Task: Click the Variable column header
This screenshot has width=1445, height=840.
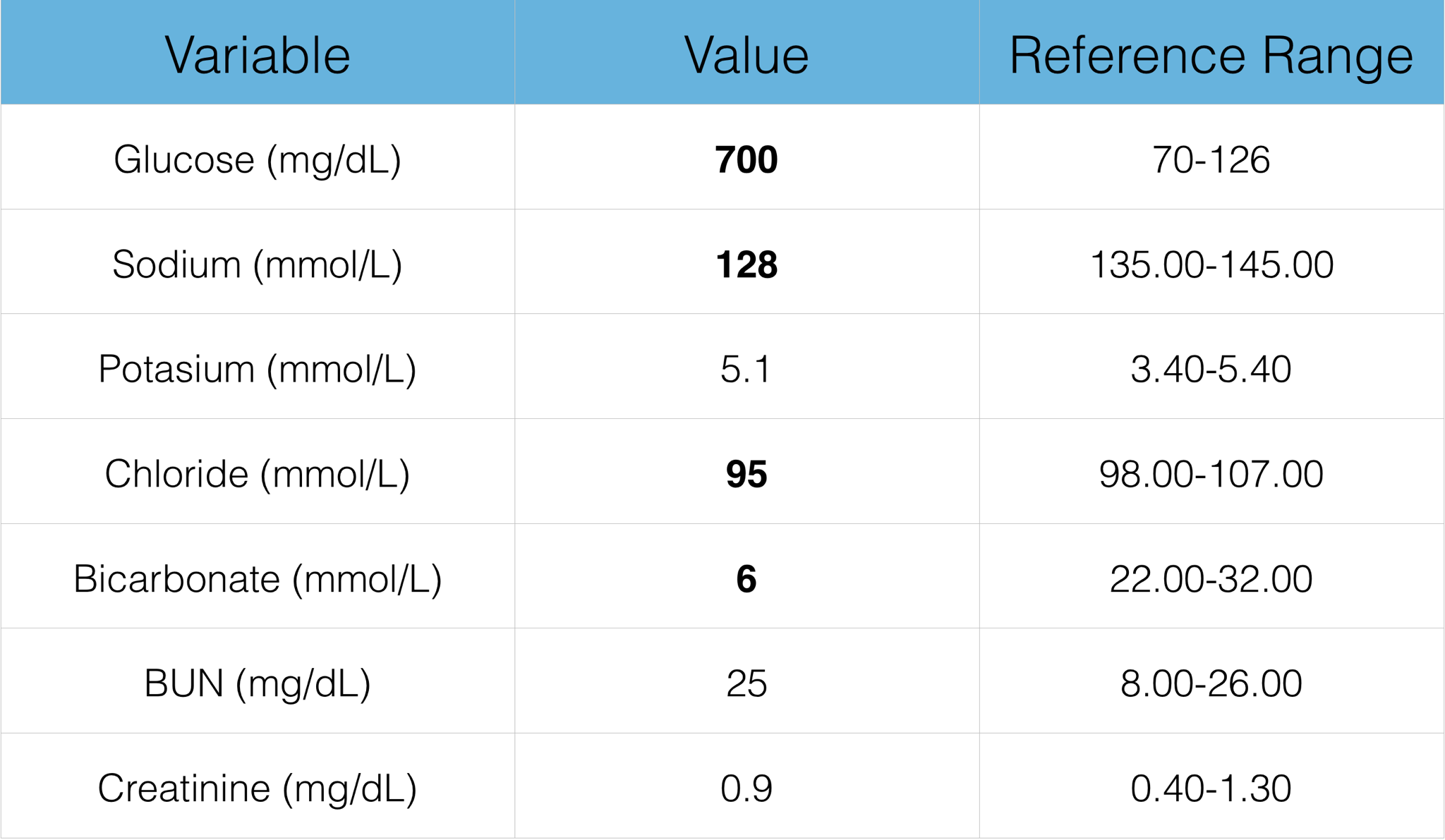Action: pos(258,55)
